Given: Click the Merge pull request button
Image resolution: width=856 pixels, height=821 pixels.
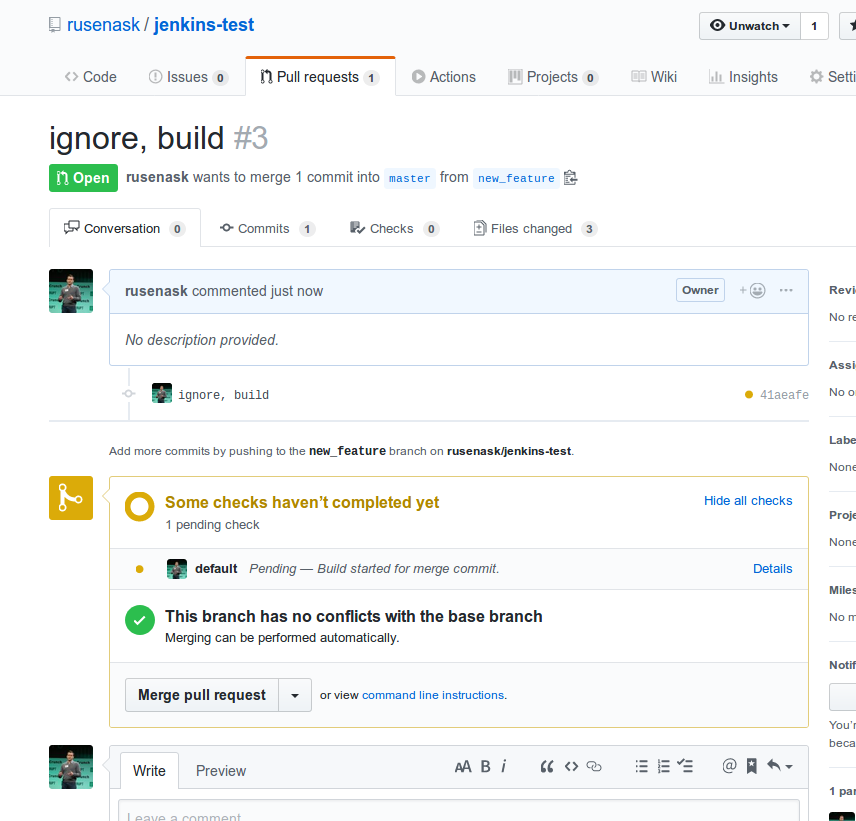Looking at the screenshot, I should (x=202, y=695).
